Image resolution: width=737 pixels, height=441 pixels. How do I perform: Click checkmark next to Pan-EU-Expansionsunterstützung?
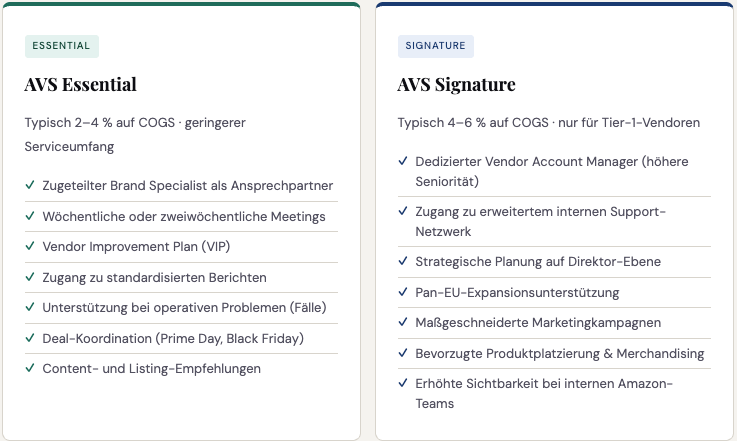point(403,292)
